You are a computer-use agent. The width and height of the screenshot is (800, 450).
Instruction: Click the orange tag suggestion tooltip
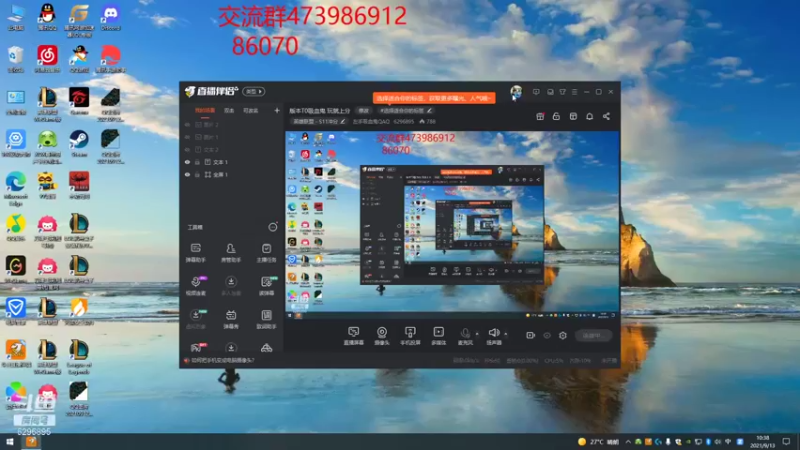[x=434, y=97]
